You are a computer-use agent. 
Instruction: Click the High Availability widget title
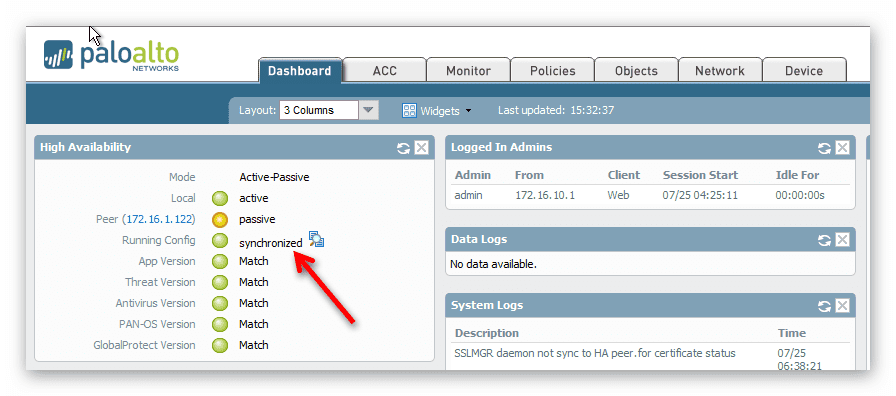pos(85,147)
